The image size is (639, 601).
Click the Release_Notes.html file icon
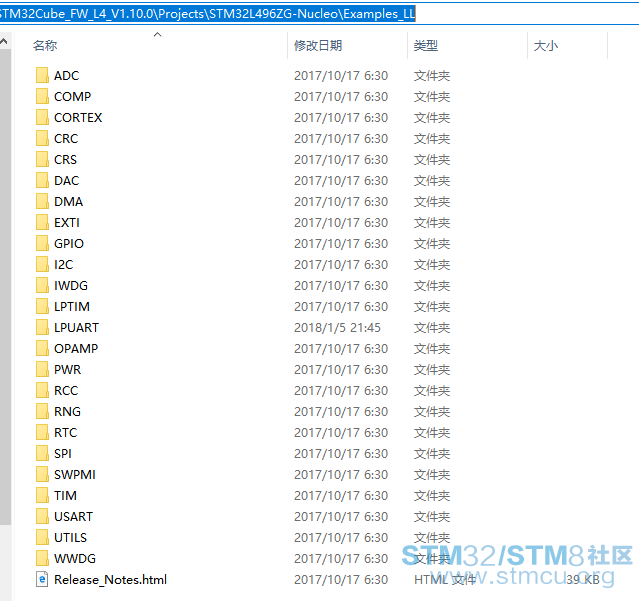(42, 579)
